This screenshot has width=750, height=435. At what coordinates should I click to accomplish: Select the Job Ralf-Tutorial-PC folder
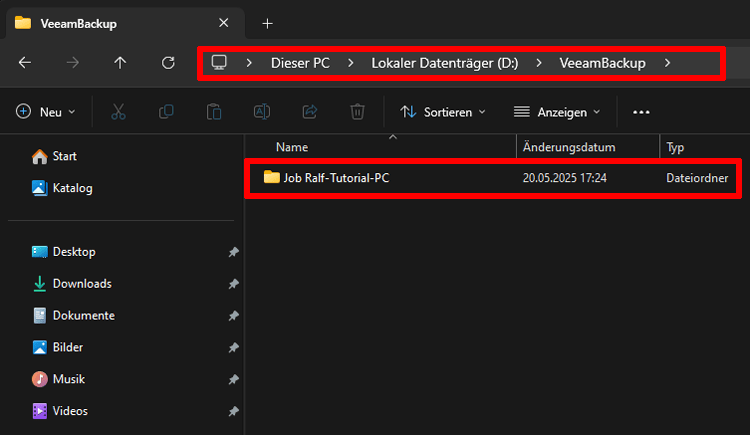click(493, 178)
